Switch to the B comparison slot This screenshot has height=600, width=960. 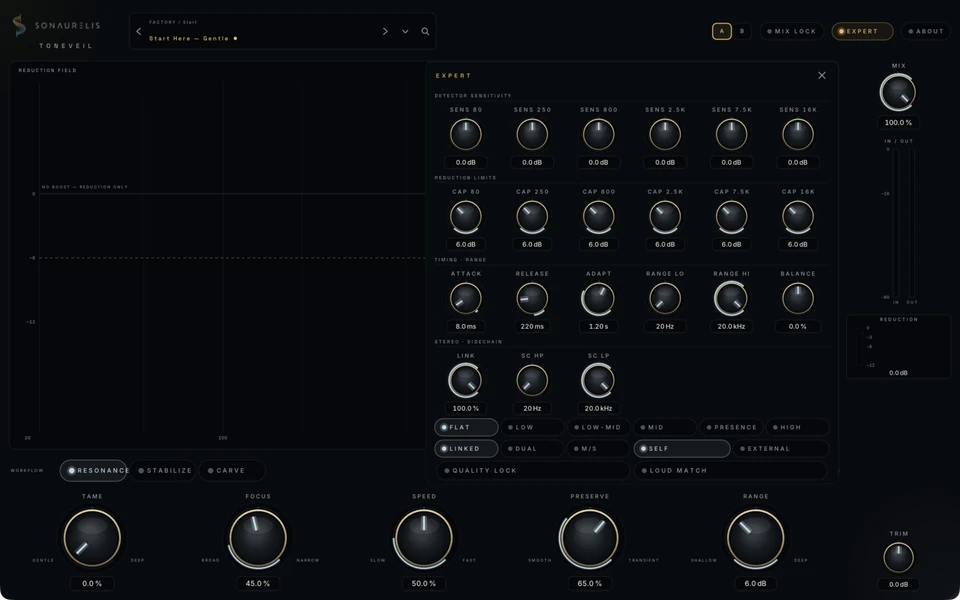click(742, 31)
